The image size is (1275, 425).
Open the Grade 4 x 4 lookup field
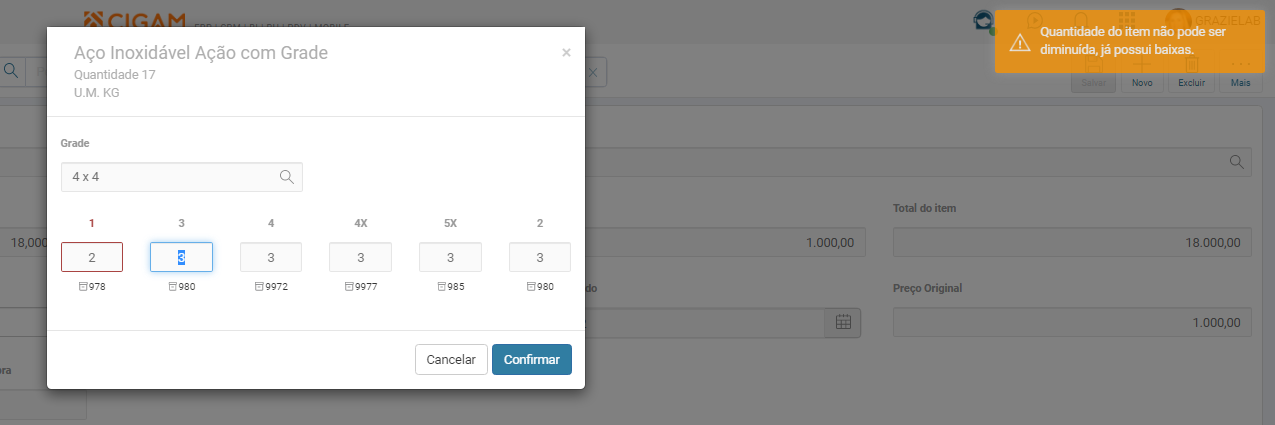(170, 177)
